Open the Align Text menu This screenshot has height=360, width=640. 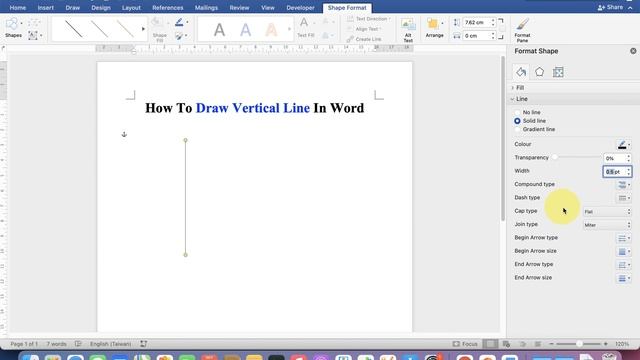point(364,29)
